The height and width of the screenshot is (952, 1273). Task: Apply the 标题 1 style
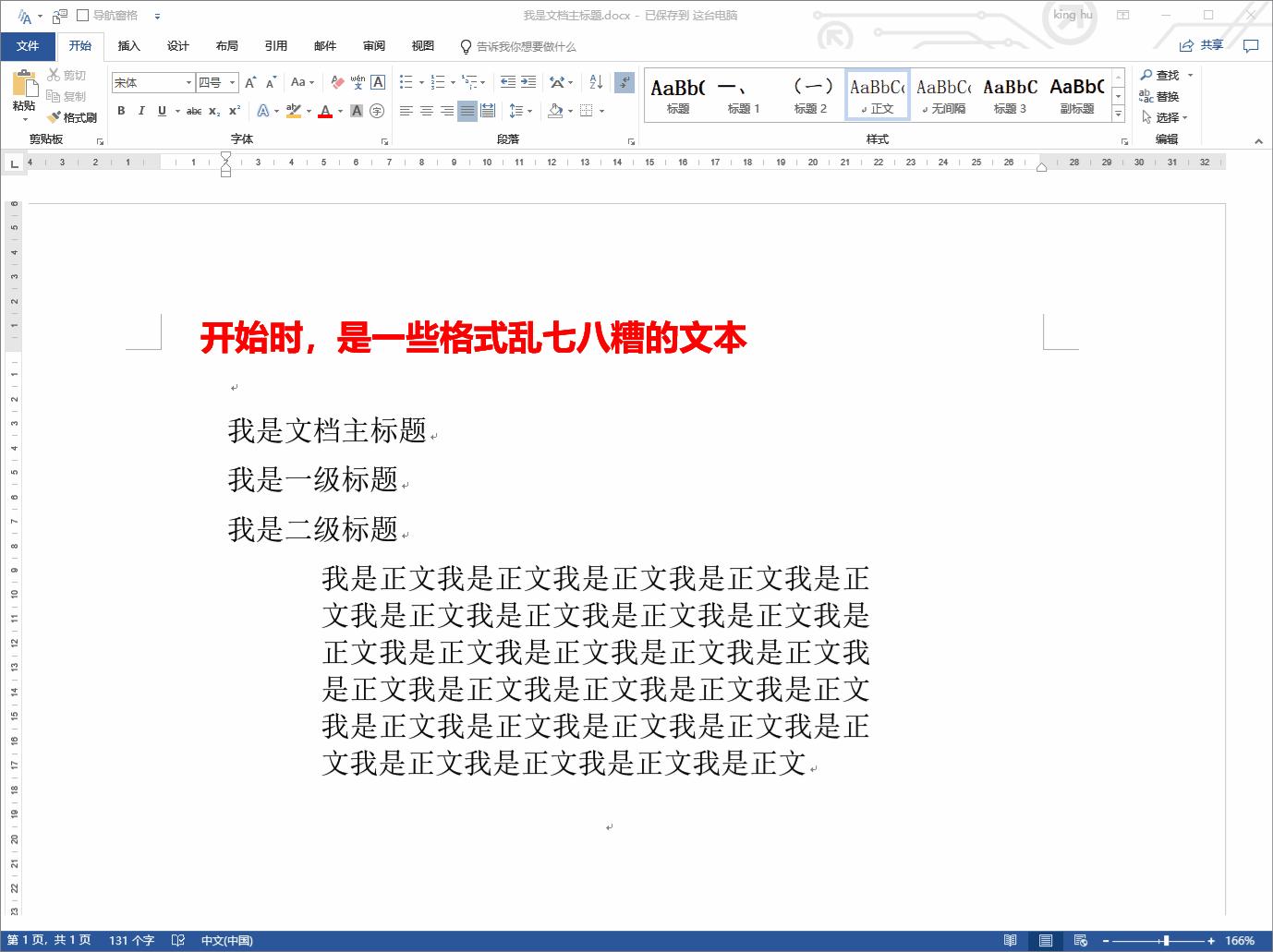(745, 96)
